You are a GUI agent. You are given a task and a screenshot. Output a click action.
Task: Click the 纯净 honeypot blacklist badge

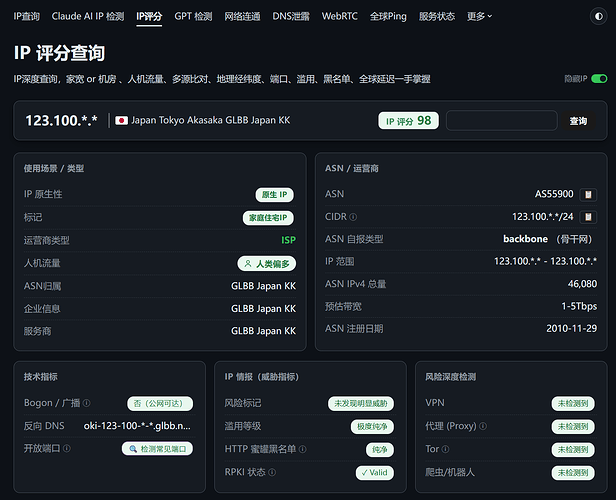click(x=380, y=449)
